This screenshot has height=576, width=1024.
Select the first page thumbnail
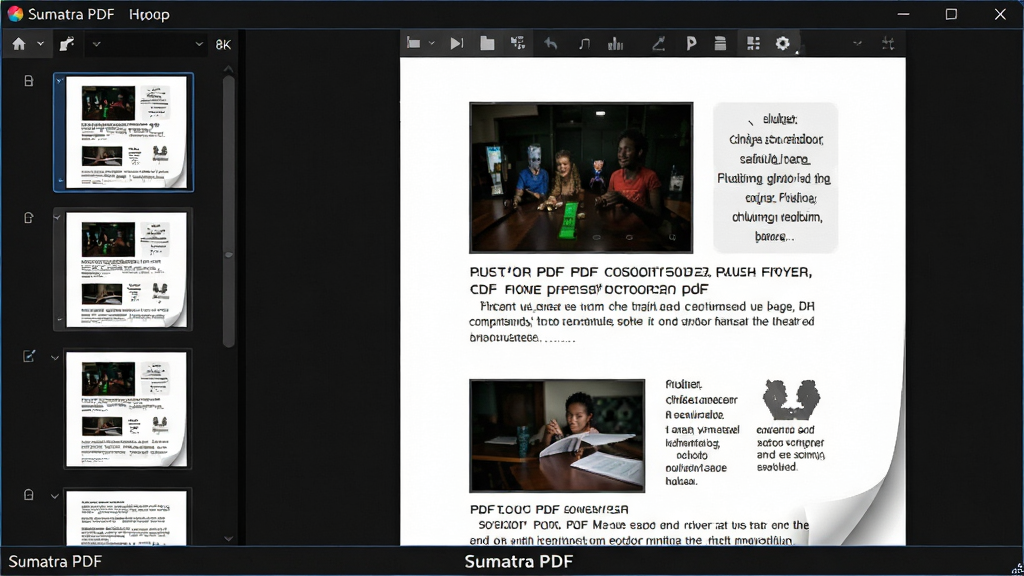(123, 133)
